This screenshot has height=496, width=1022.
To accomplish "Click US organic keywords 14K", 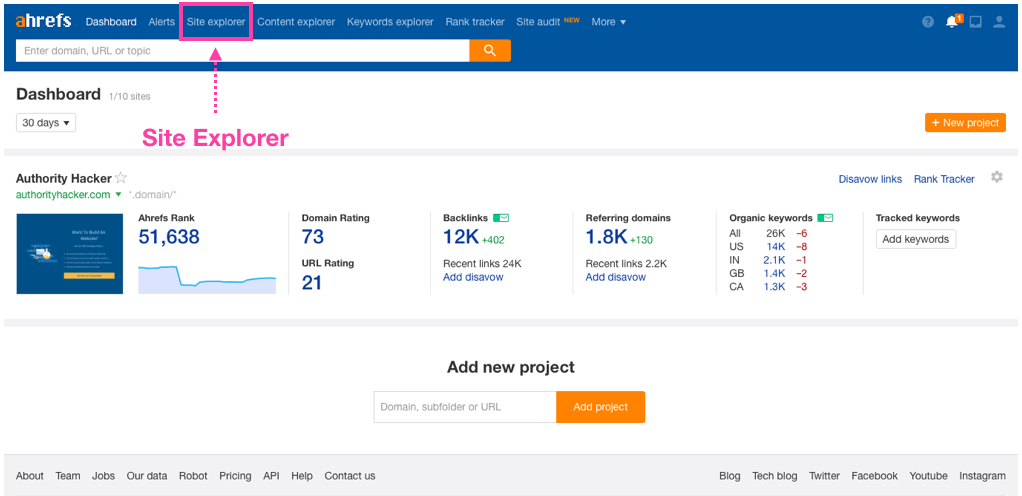I will pyautogui.click(x=776, y=246).
